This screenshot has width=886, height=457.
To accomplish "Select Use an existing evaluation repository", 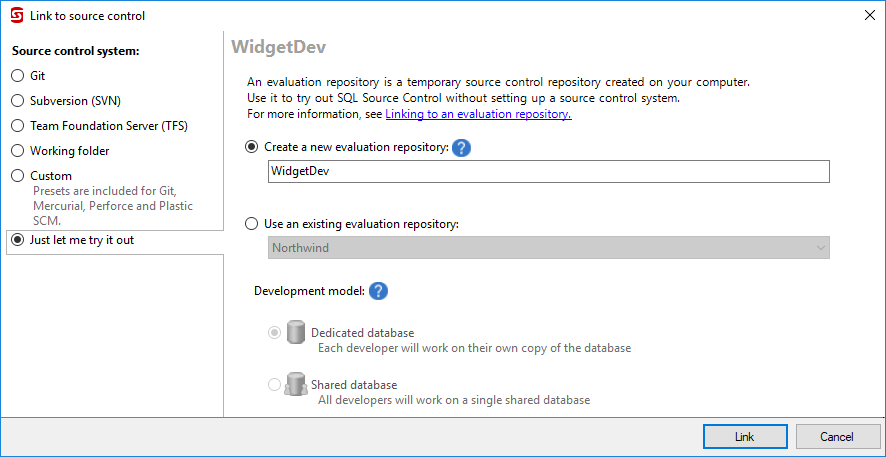I will click(x=252, y=224).
